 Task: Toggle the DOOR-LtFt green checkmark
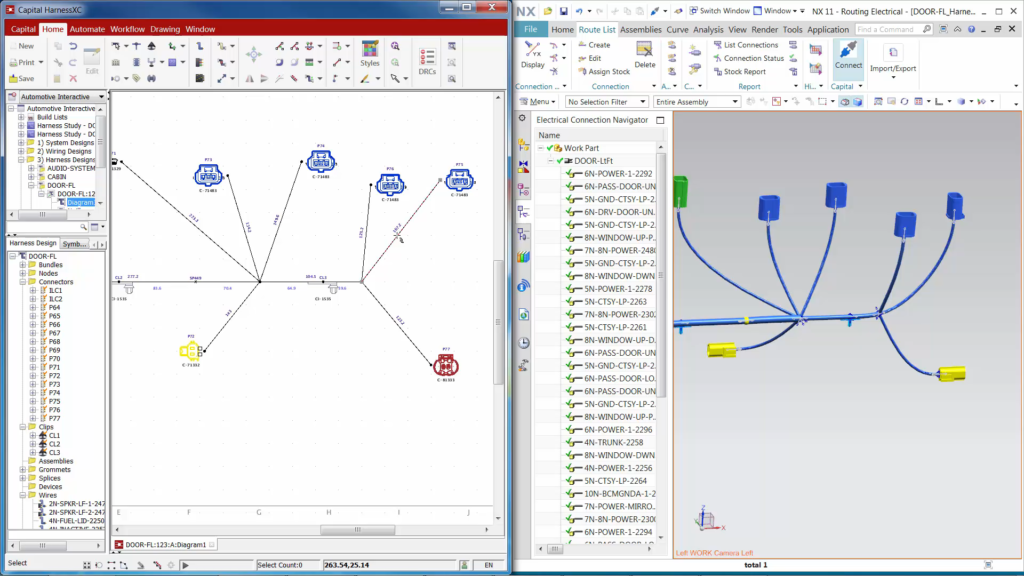tap(560, 161)
